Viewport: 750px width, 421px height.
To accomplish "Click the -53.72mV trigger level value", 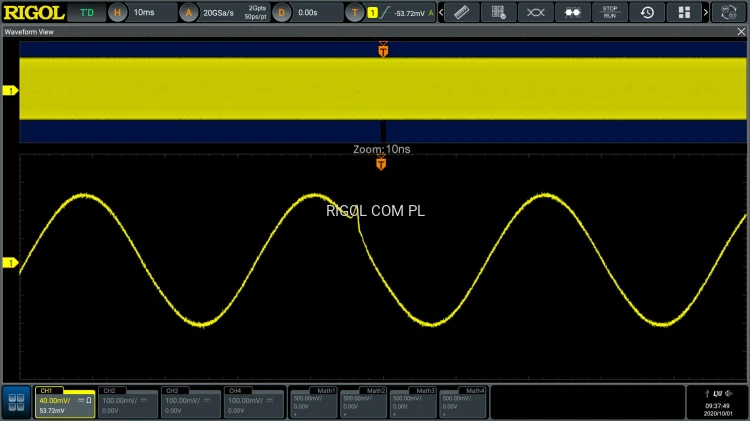I will [x=409, y=13].
